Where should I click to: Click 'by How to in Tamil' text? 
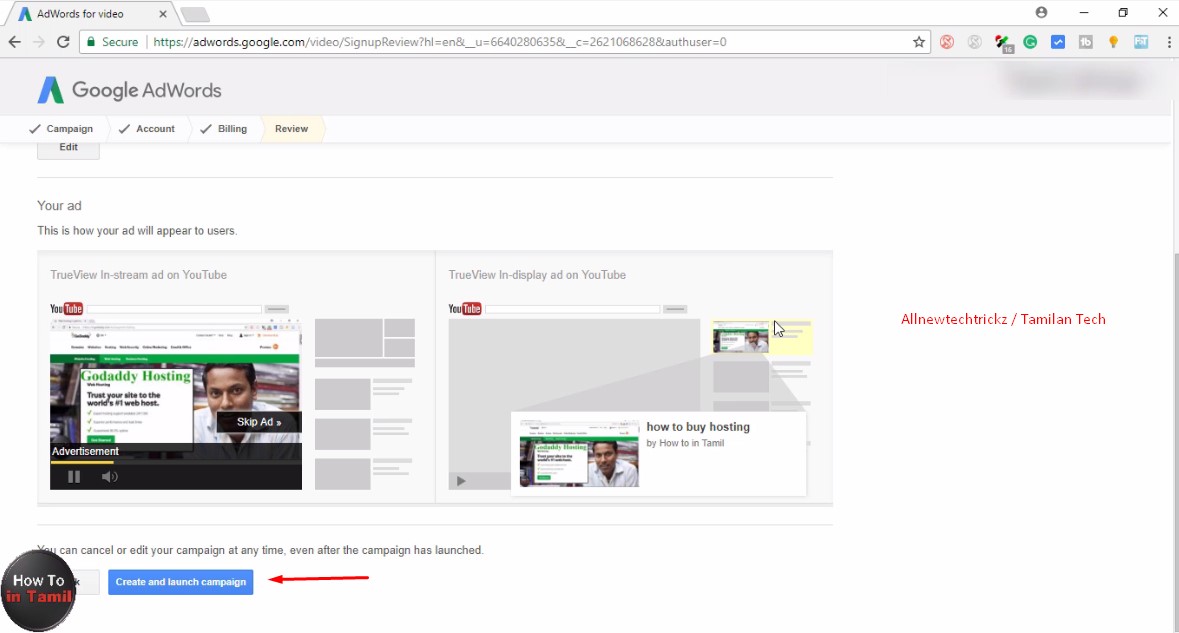[685, 444]
